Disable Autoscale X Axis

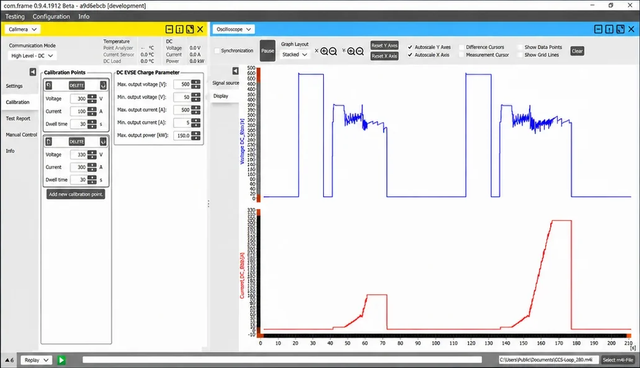(x=410, y=55)
